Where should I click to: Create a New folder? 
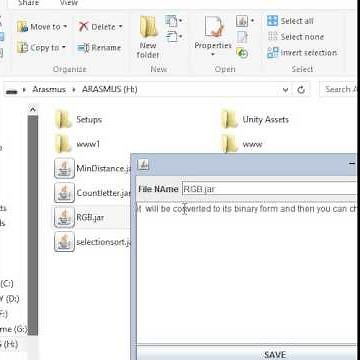pos(148,37)
